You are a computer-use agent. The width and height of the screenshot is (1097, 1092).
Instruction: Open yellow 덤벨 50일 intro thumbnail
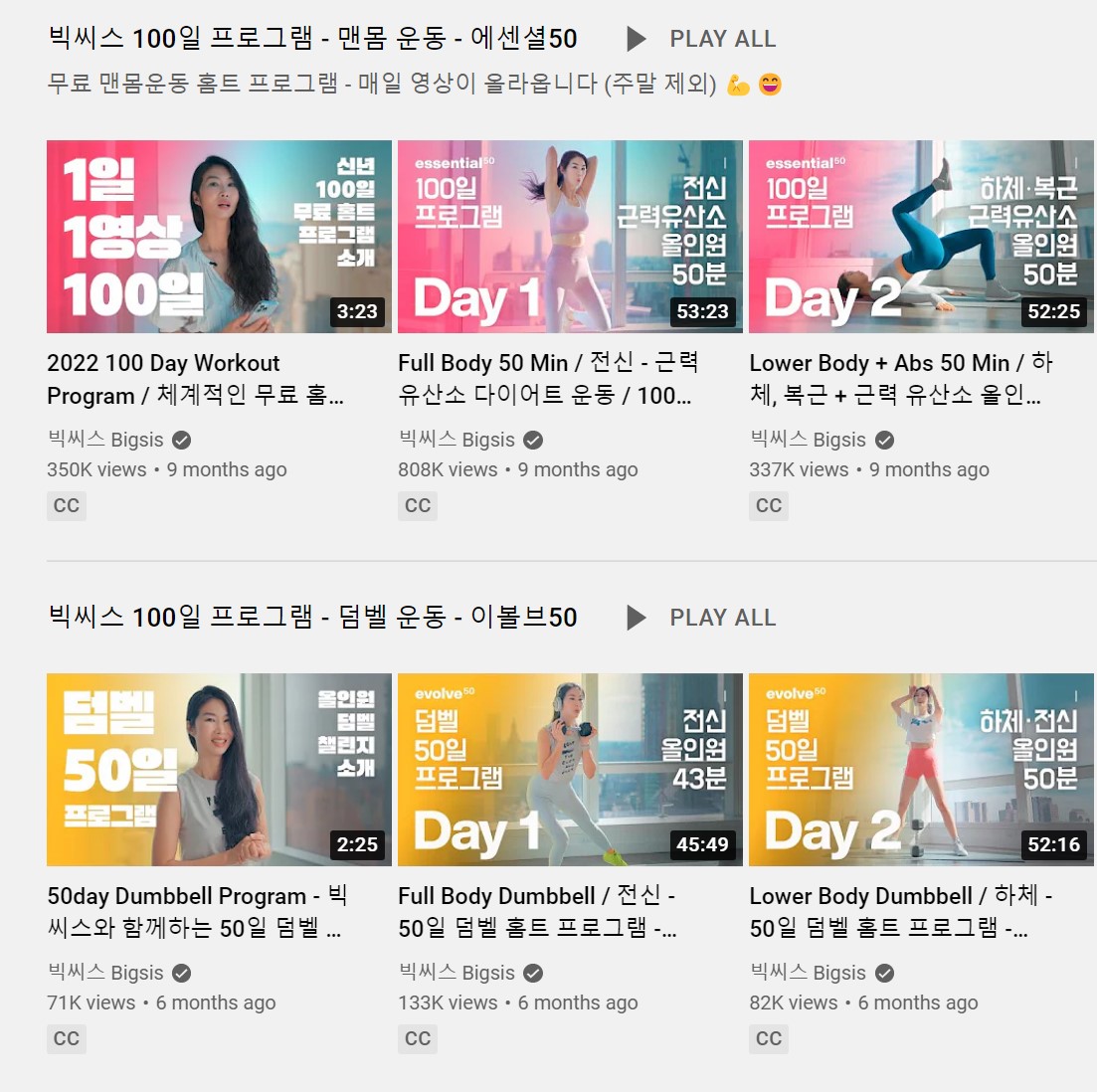(x=219, y=770)
